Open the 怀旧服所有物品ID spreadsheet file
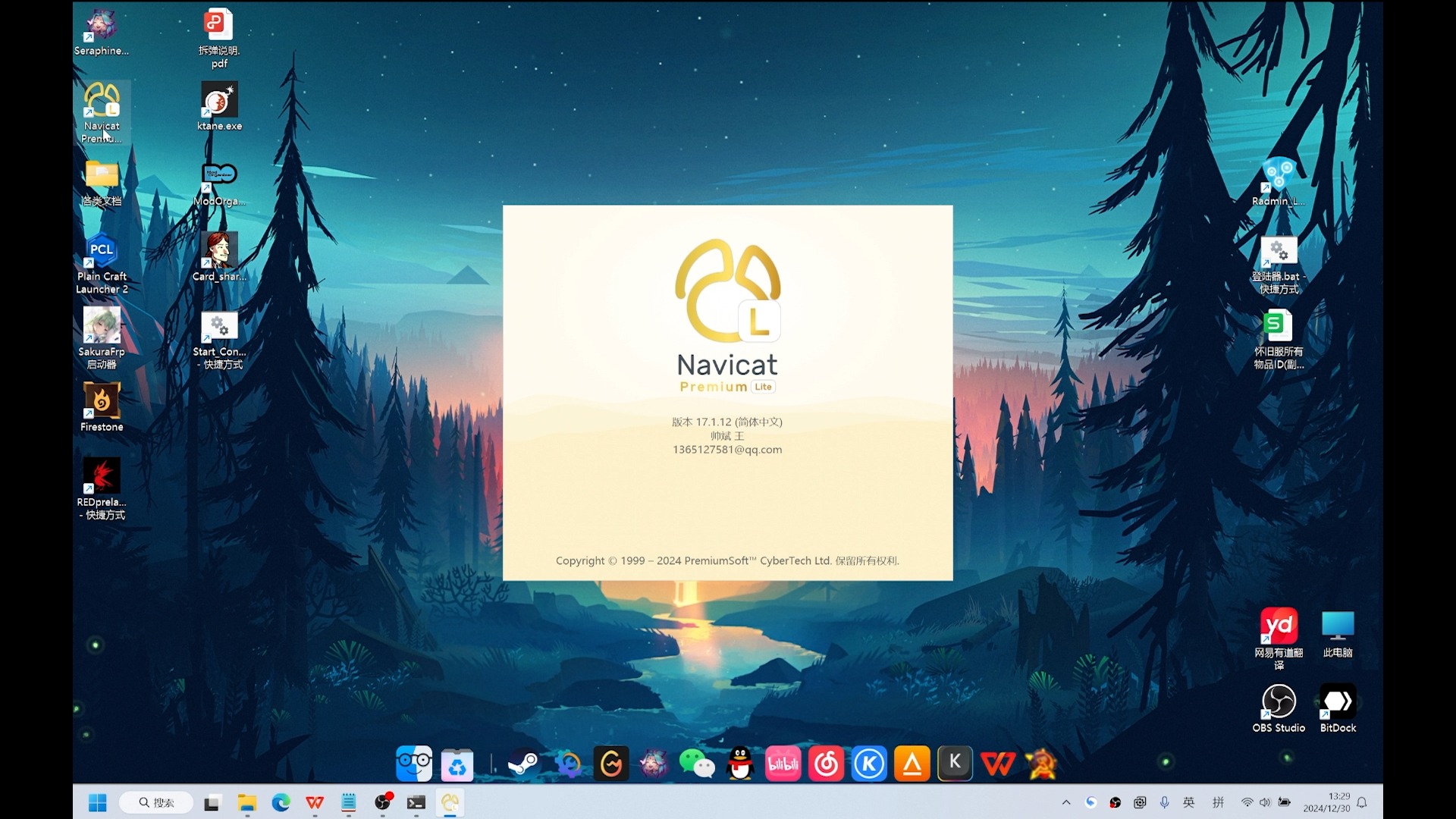Image resolution: width=1456 pixels, height=819 pixels. coord(1279,339)
